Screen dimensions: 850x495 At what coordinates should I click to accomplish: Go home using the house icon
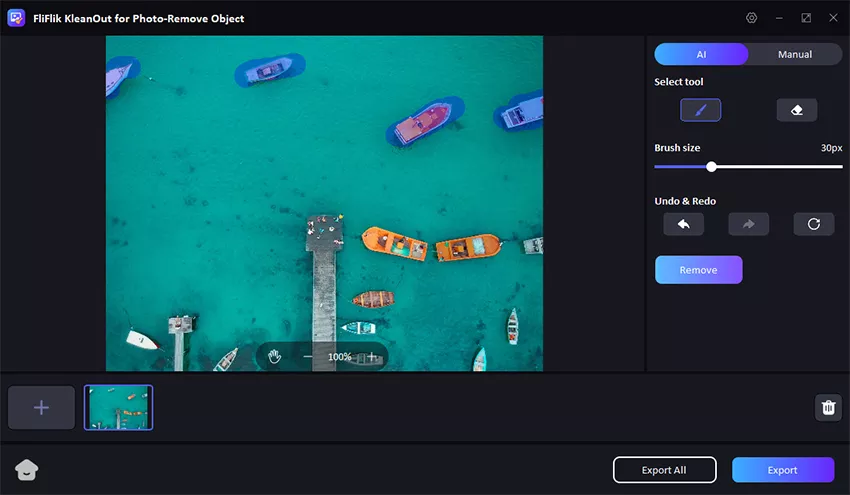coord(27,470)
